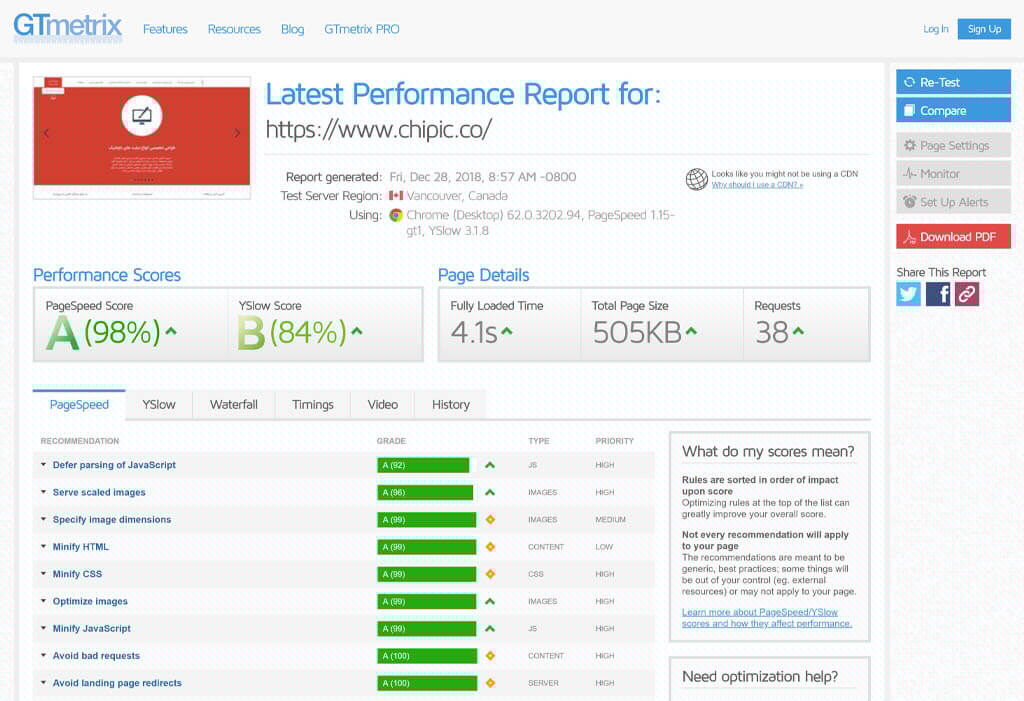This screenshot has width=1024, height=701.
Task: Sort by the Grade column header
Action: coord(391,441)
